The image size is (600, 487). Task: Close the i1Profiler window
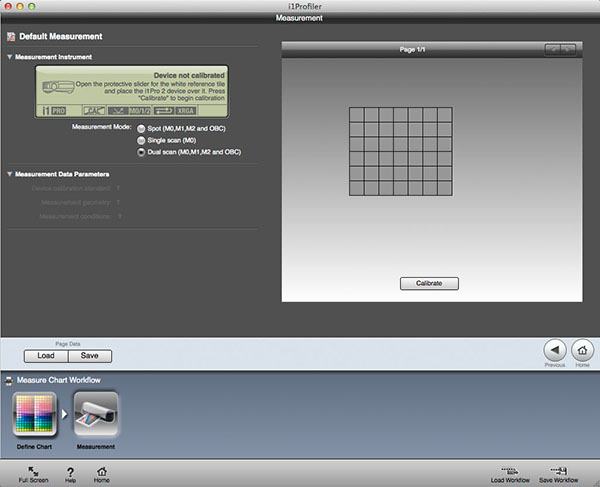[8, 6]
